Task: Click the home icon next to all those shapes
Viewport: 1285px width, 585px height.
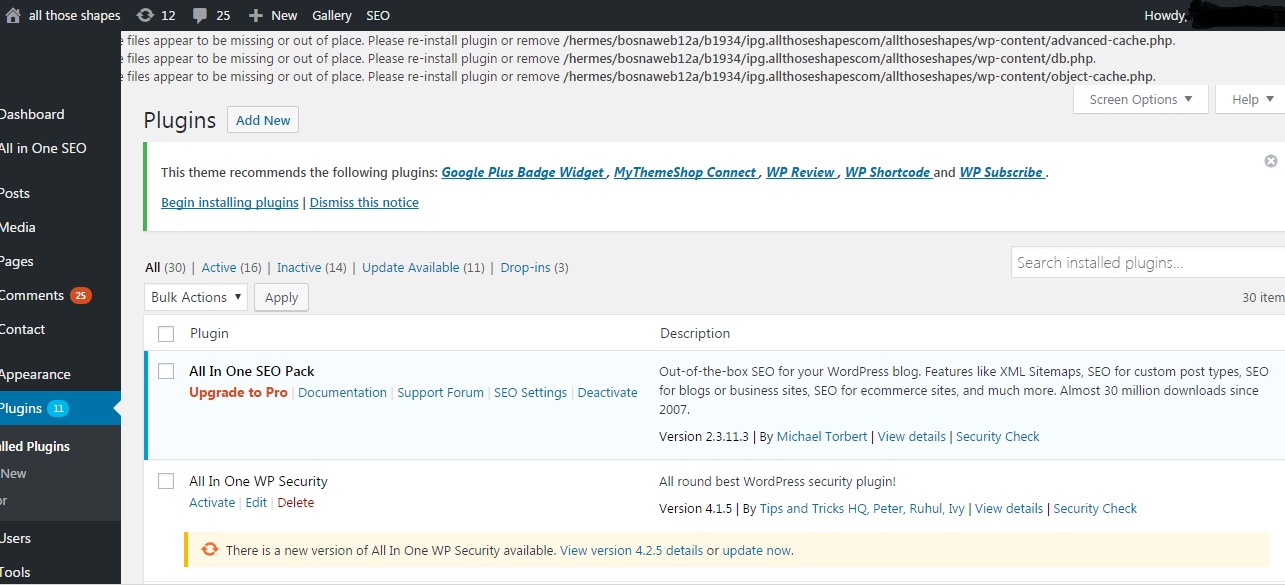Action: 13,15
